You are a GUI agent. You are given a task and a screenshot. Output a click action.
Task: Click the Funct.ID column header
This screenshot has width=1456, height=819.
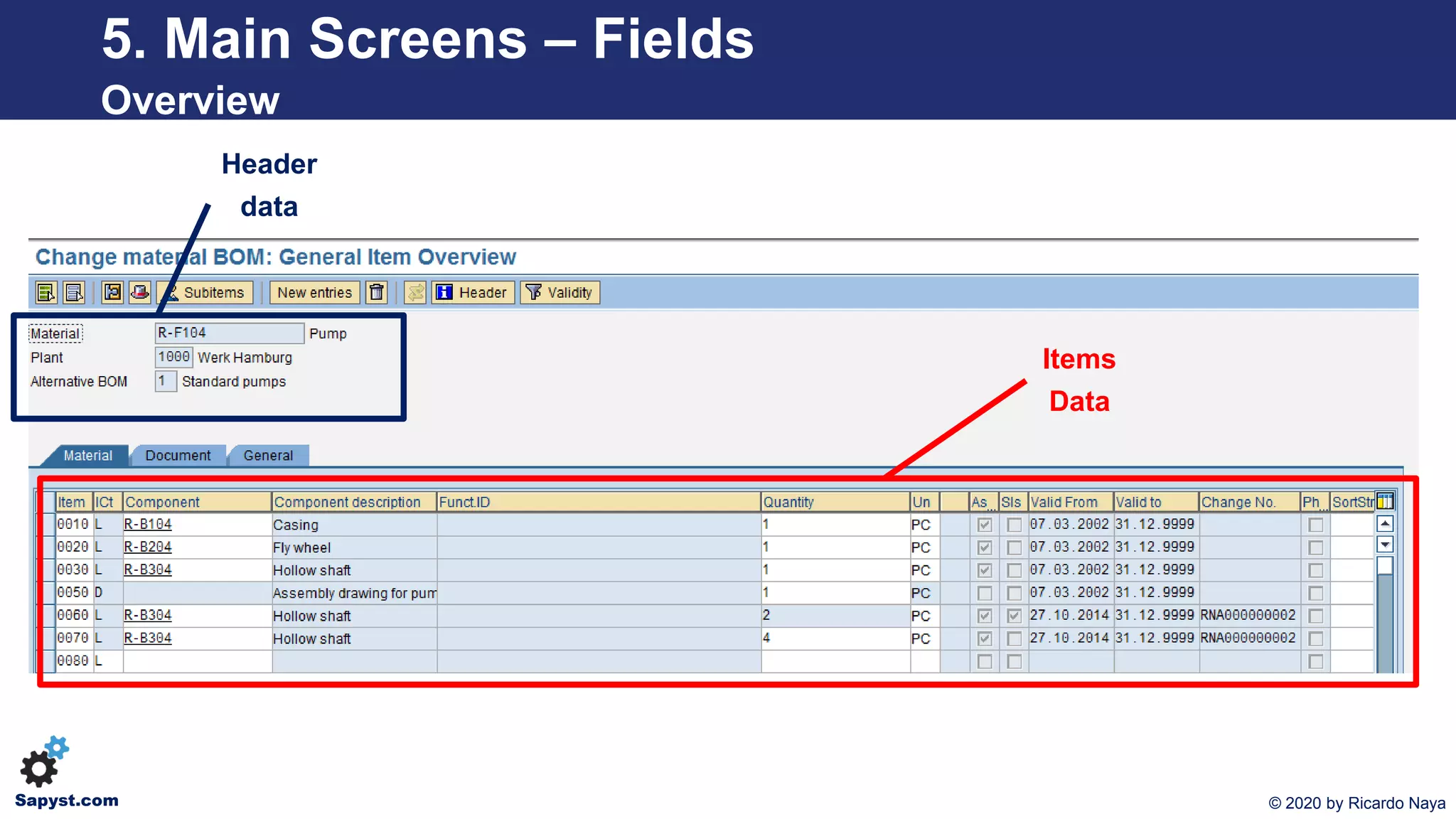(599, 502)
